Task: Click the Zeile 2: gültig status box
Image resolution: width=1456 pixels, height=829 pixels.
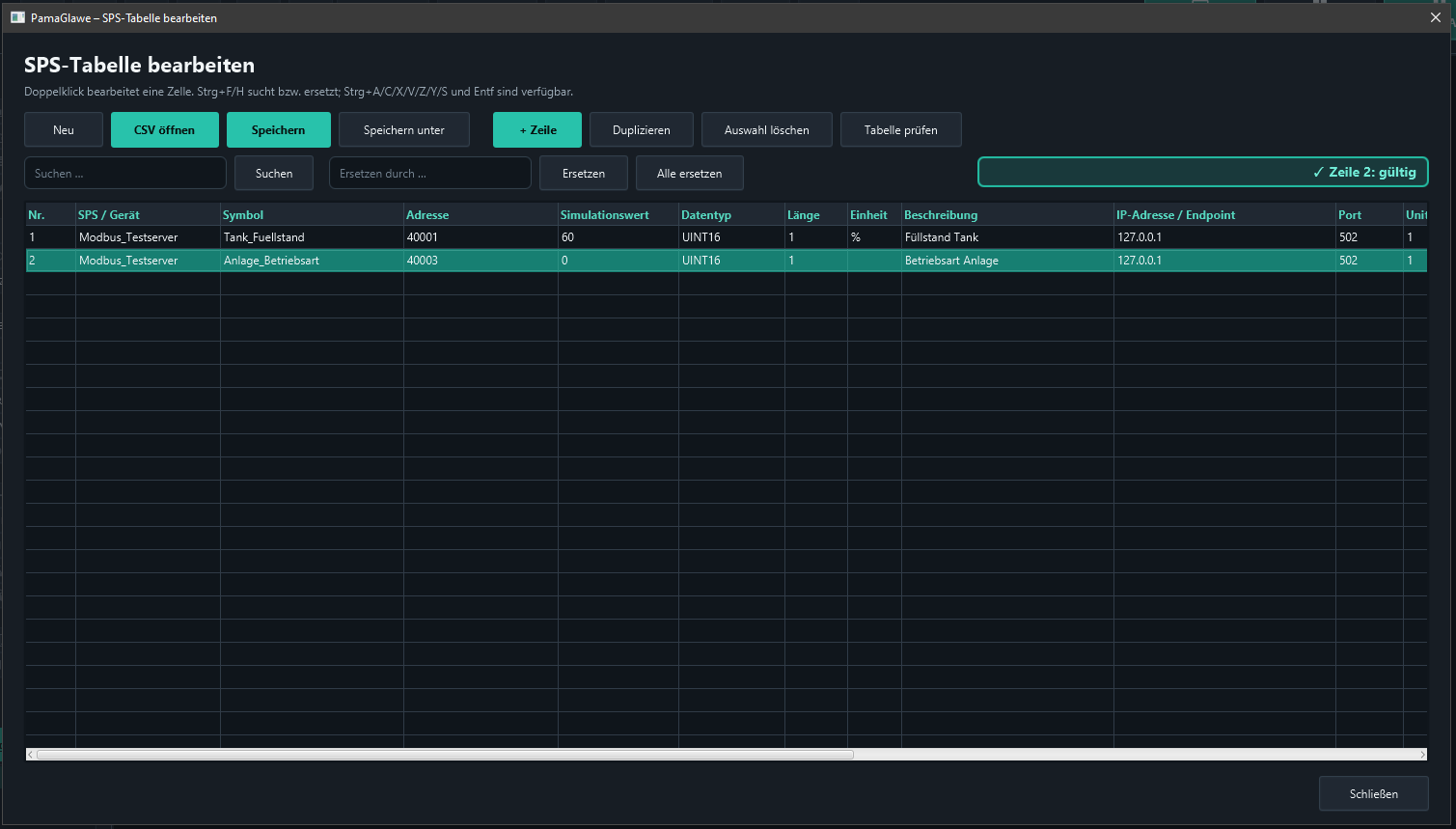Action: (x=1203, y=172)
